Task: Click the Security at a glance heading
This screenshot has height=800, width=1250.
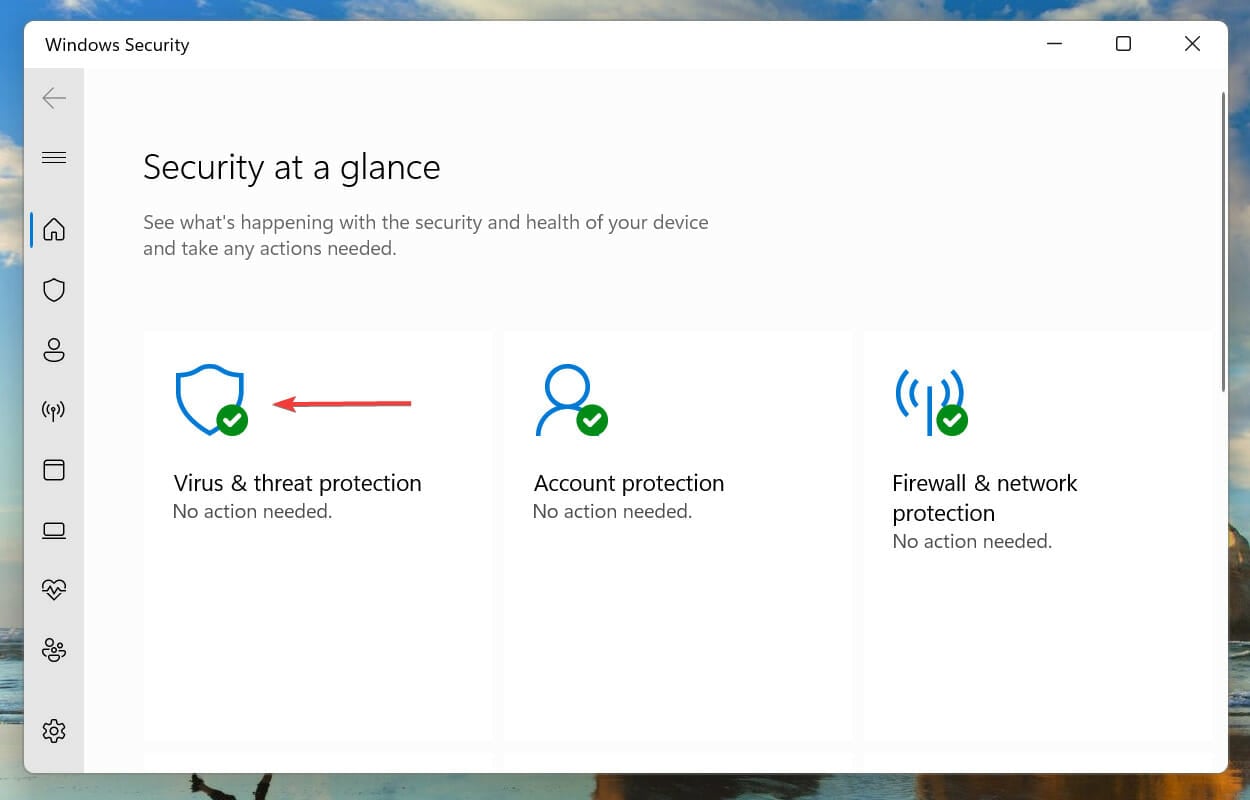Action: click(x=291, y=167)
